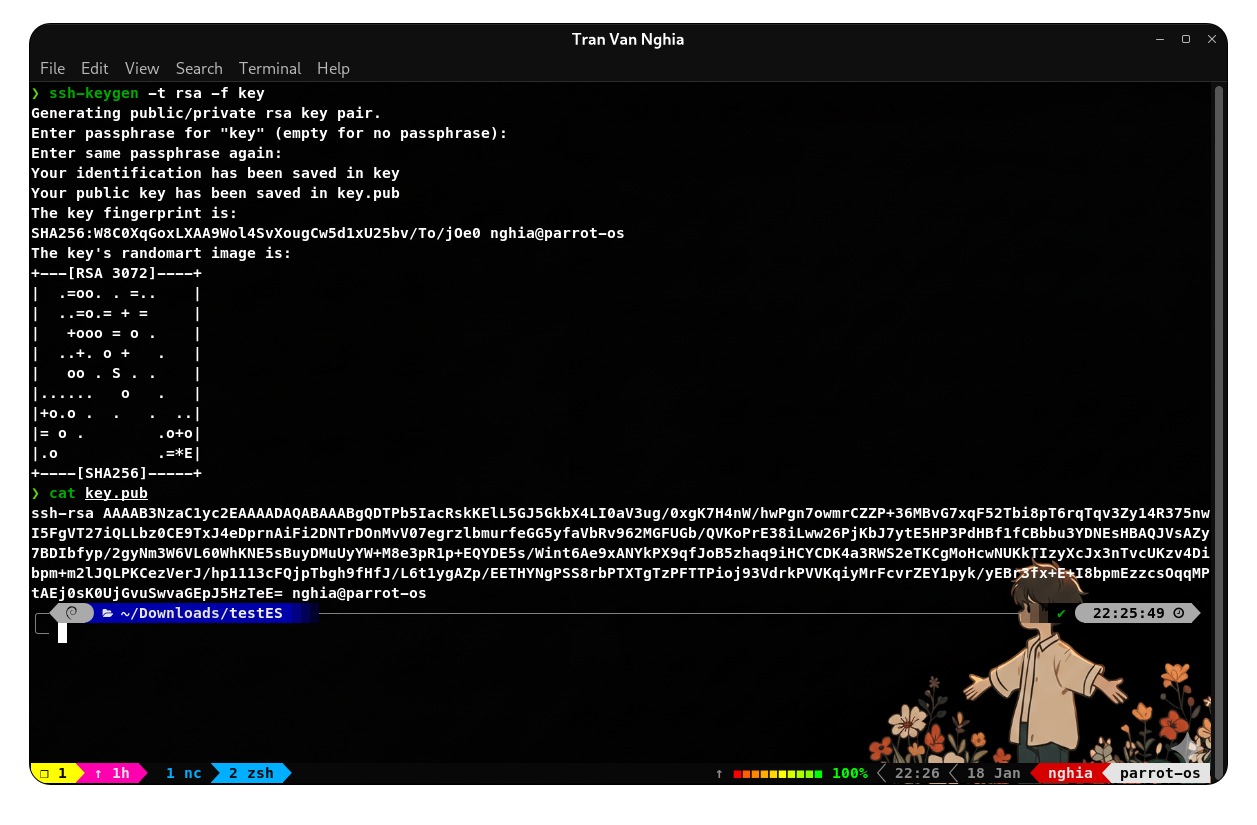Viewport: 1257px width, 825px height.
Task: Click the underlined key.pub filename
Action: (x=116, y=493)
